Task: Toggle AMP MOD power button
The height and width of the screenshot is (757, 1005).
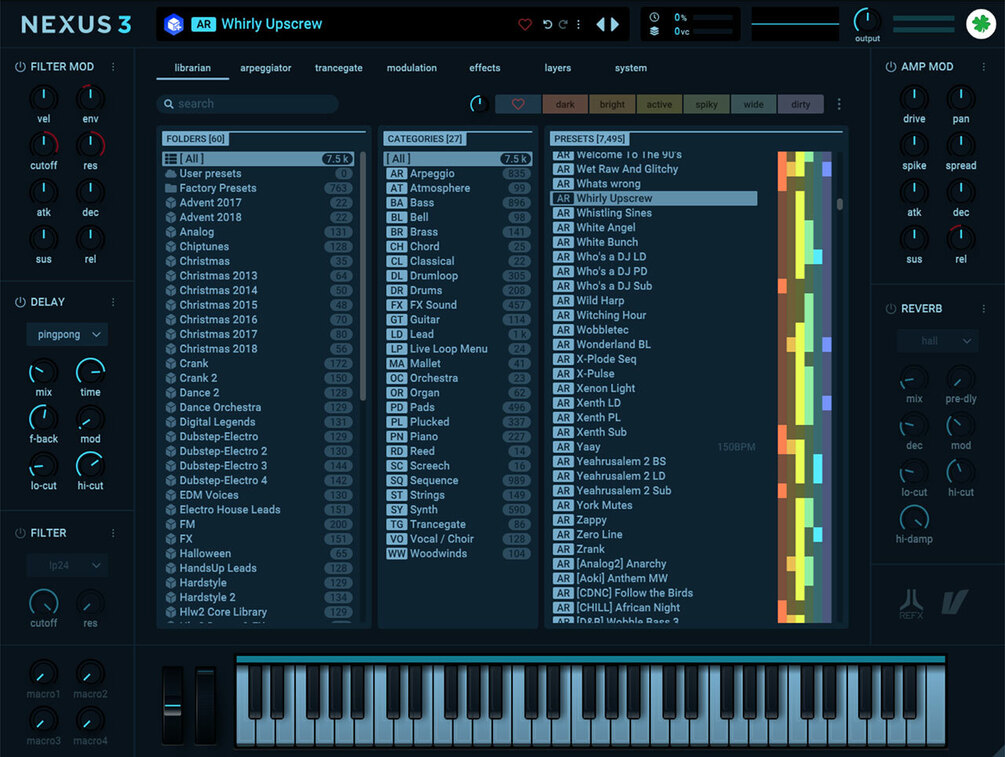Action: click(x=890, y=67)
